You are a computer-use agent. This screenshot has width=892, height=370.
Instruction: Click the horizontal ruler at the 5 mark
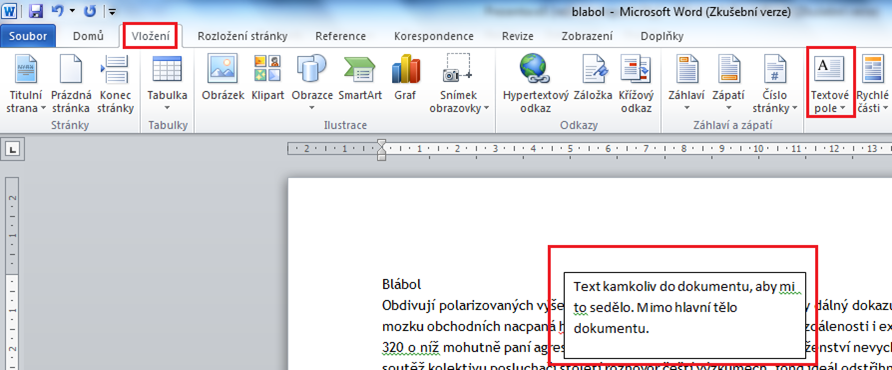(x=570, y=149)
